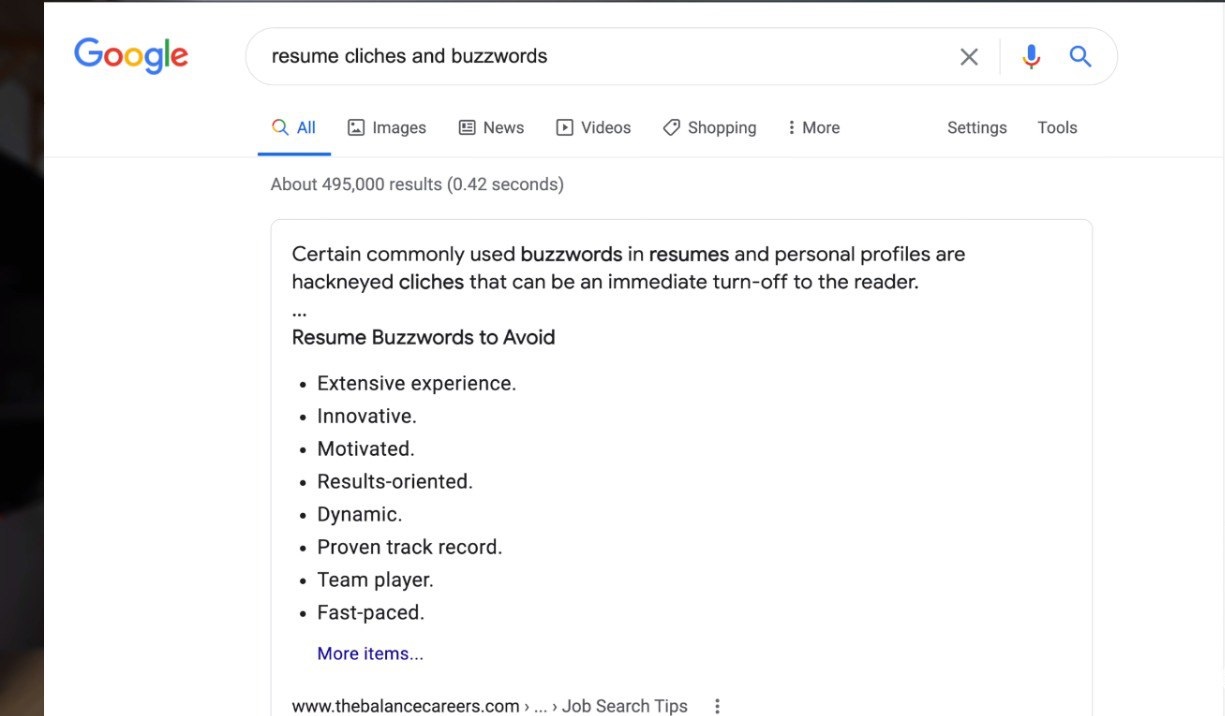Click the 'Resume Buzzwords to Avoid' heading

pyautogui.click(x=423, y=337)
